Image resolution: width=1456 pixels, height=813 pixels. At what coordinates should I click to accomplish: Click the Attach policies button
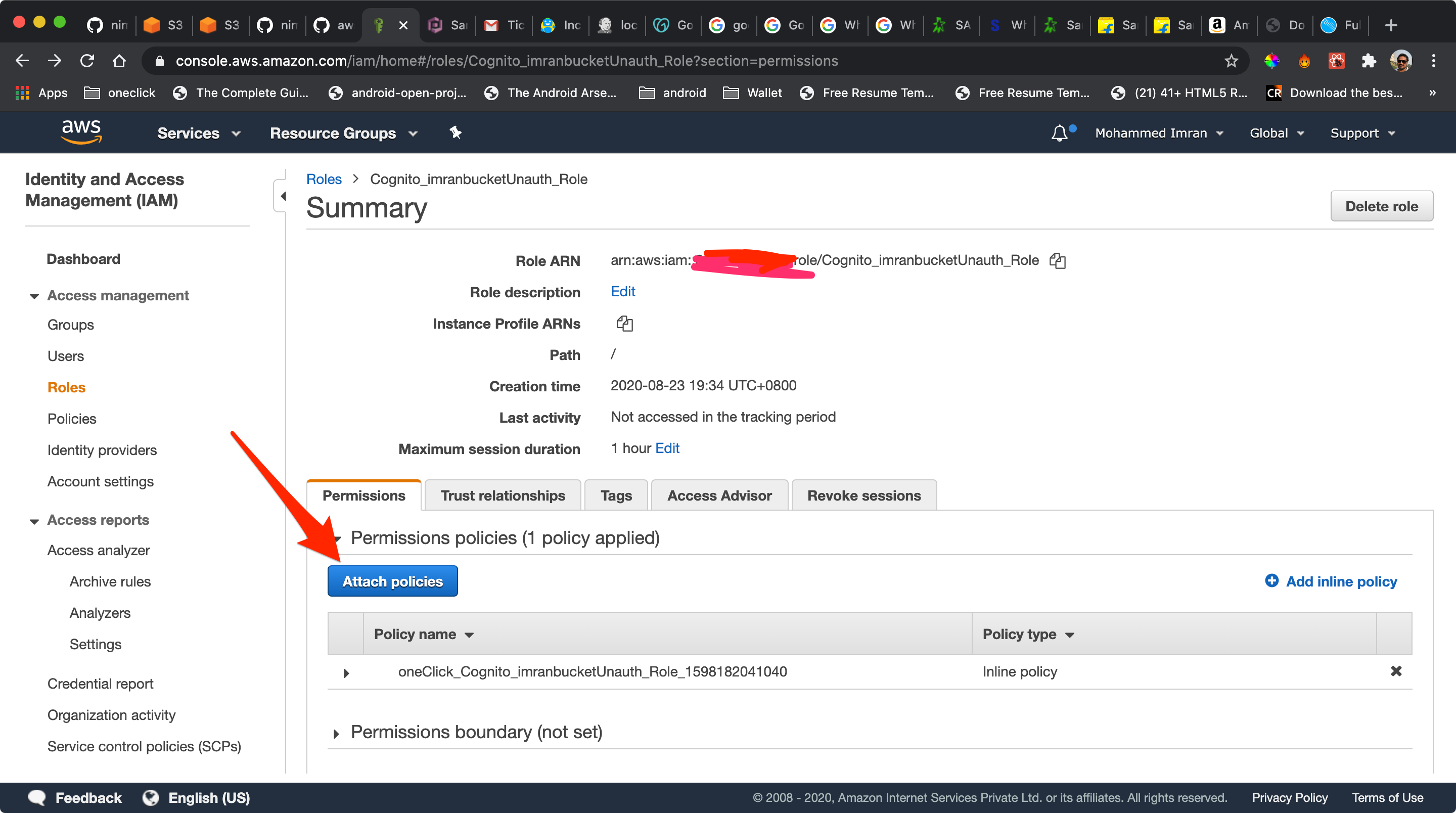tap(392, 581)
